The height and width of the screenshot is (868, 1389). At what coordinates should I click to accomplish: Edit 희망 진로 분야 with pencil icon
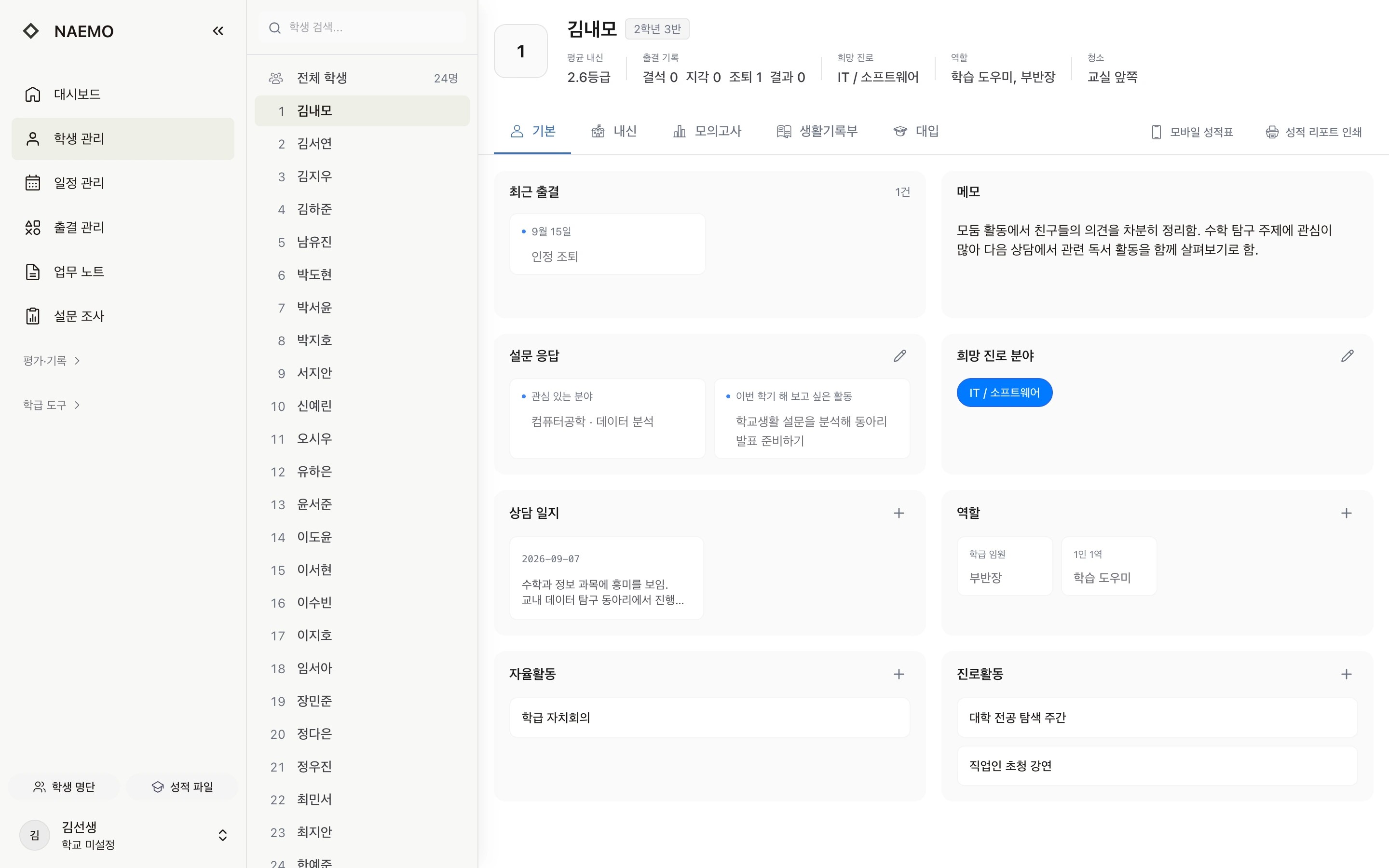[1347, 356]
